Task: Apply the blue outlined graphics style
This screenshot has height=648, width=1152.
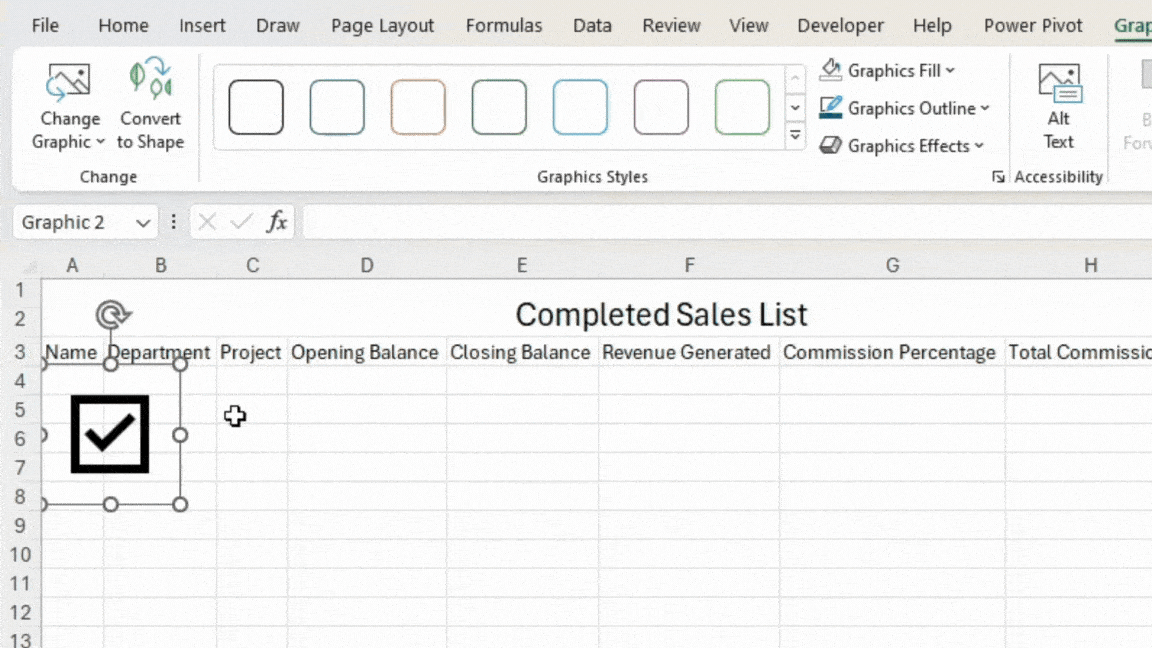Action: tap(580, 107)
